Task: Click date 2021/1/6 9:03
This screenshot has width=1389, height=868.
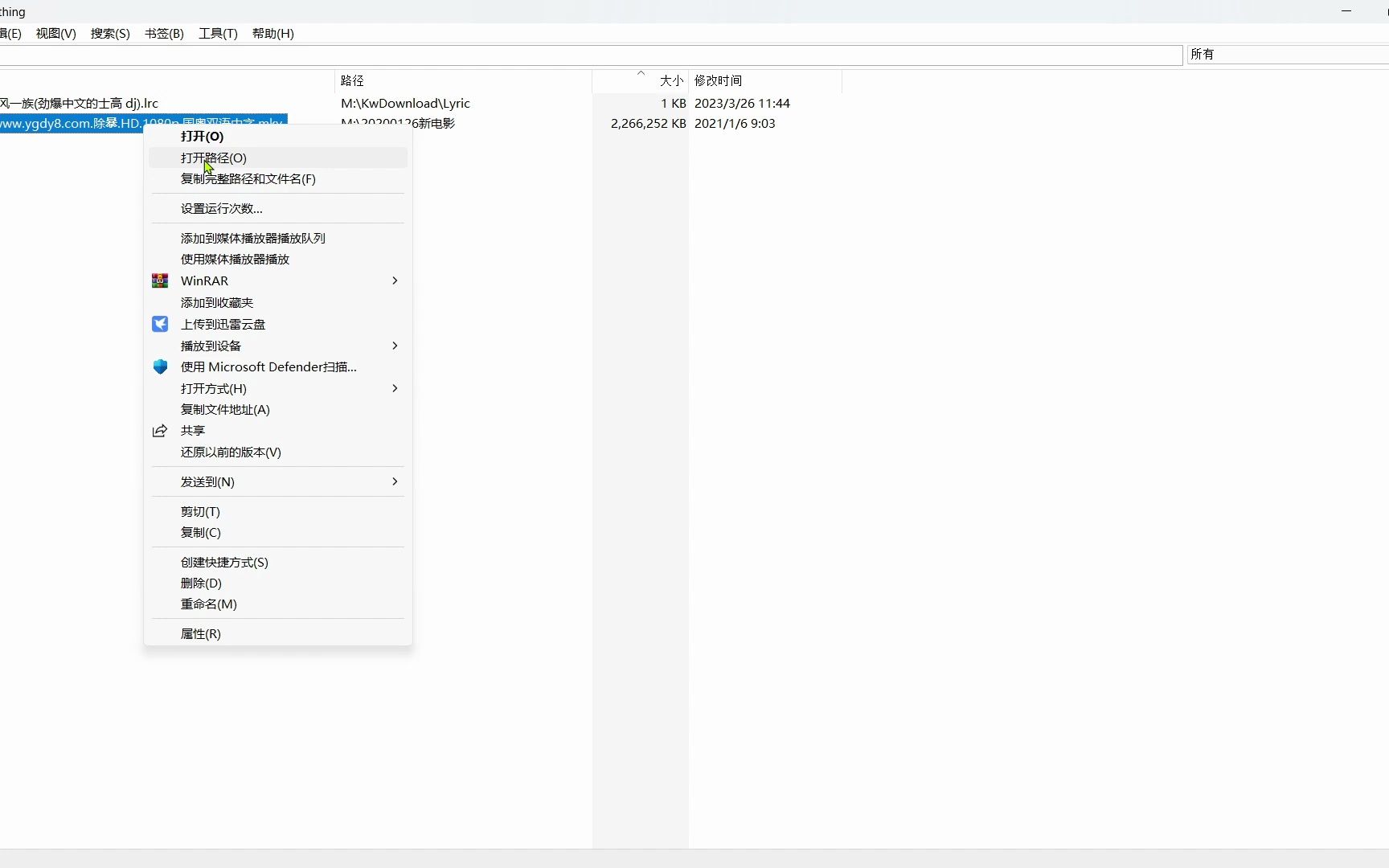Action: 735,123
